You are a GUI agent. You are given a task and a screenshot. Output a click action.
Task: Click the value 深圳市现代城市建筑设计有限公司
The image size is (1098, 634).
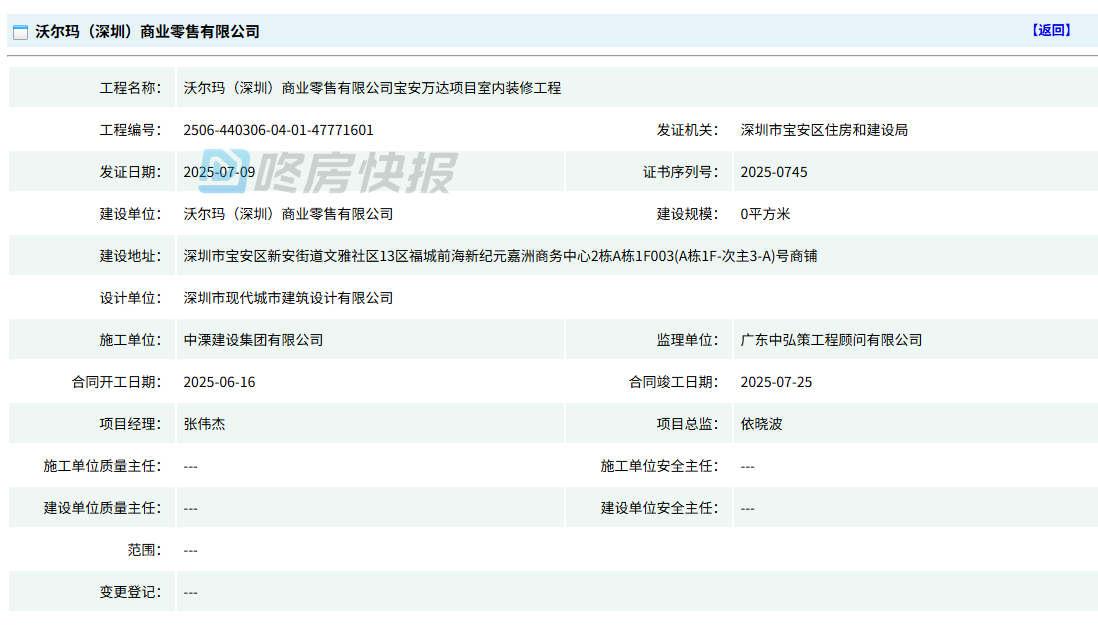pos(289,298)
